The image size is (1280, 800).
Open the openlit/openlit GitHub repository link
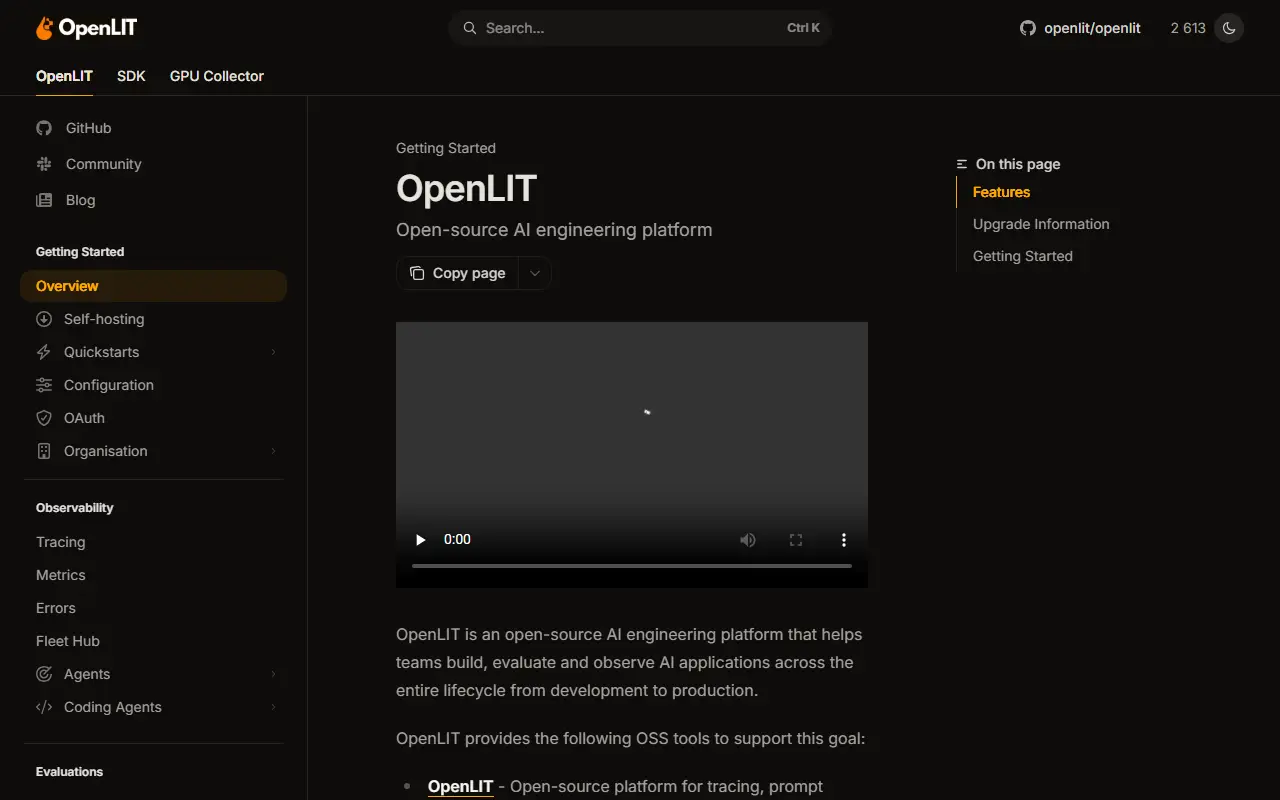point(1080,28)
